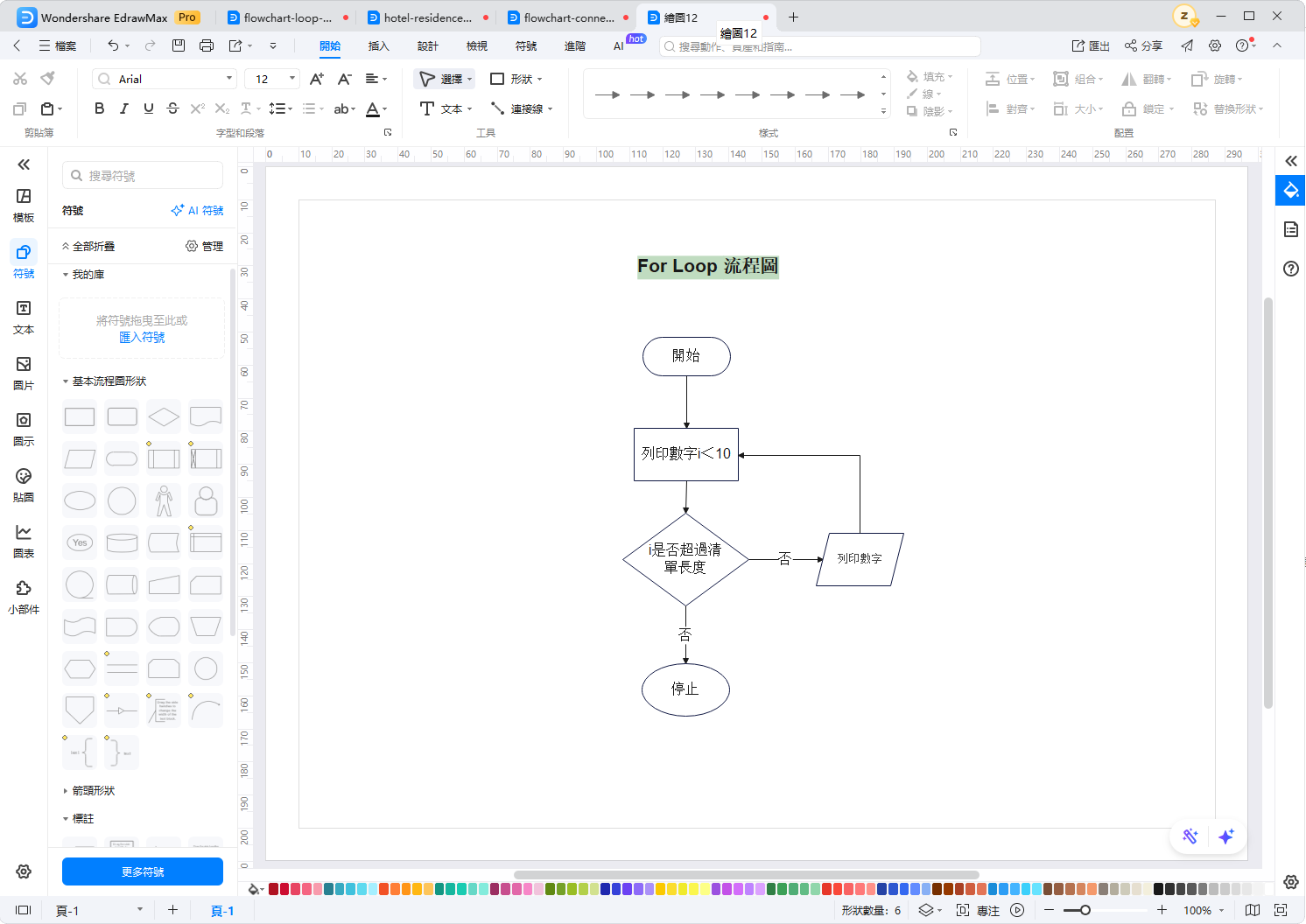The width and height of the screenshot is (1306, 924).
Task: Click the Copy icon in clipboard group
Action: pos(20,108)
